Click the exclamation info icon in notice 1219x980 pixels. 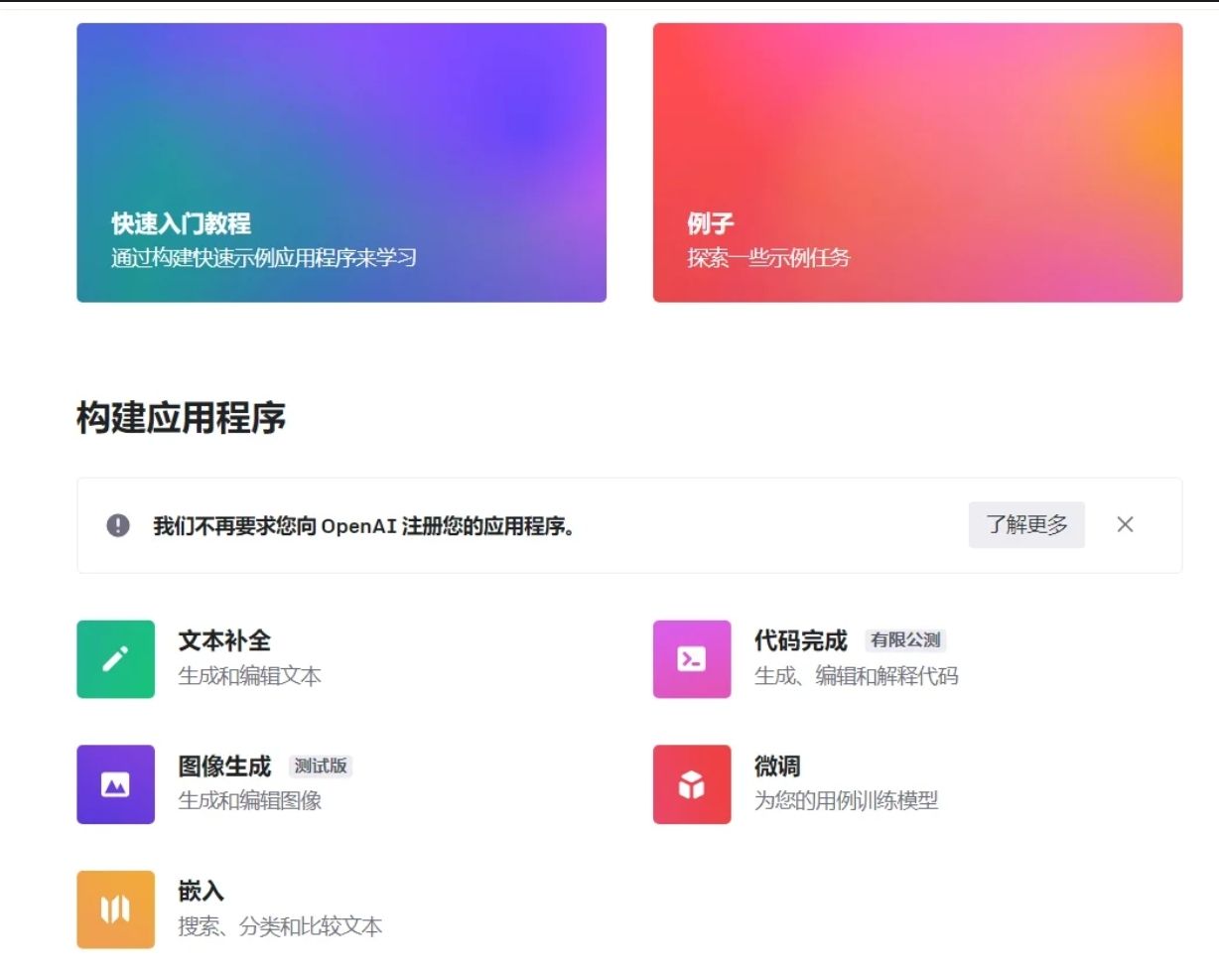point(118,525)
